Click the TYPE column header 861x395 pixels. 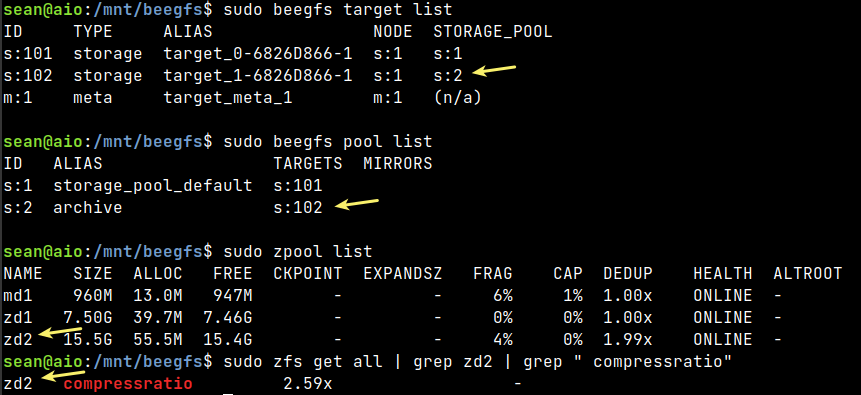[93, 32]
